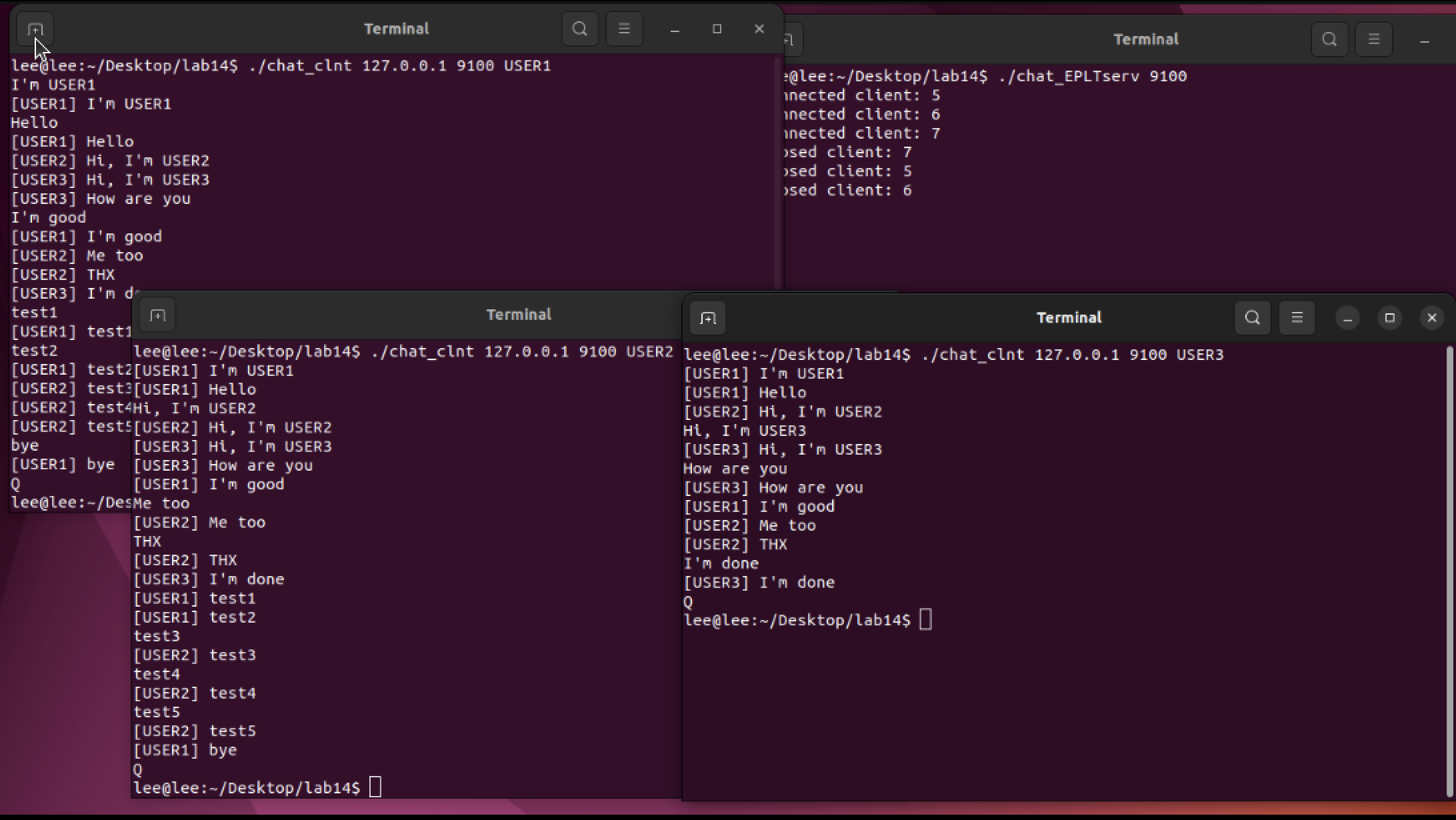
Task: Open the hamburger menu in the chat_EPLTserv terminal
Action: (x=1374, y=39)
